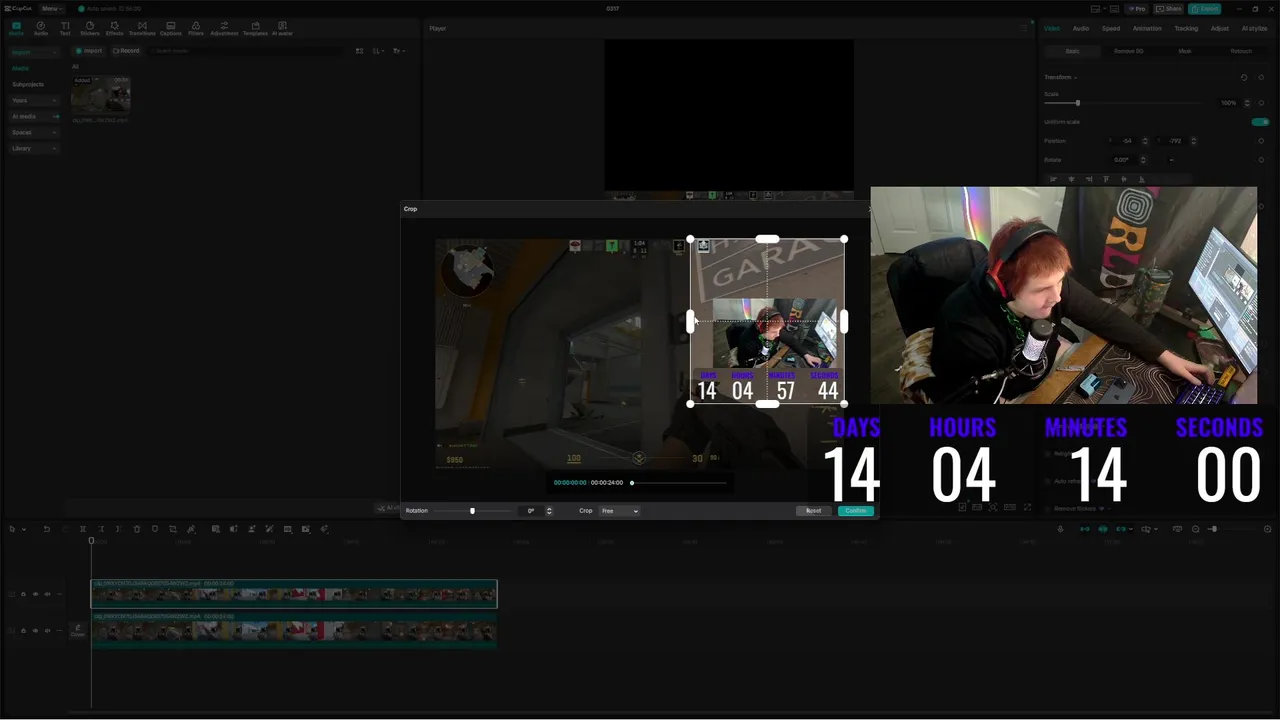Select the crop tool in timeline toolbar
The image size is (1280, 720).
point(173,529)
